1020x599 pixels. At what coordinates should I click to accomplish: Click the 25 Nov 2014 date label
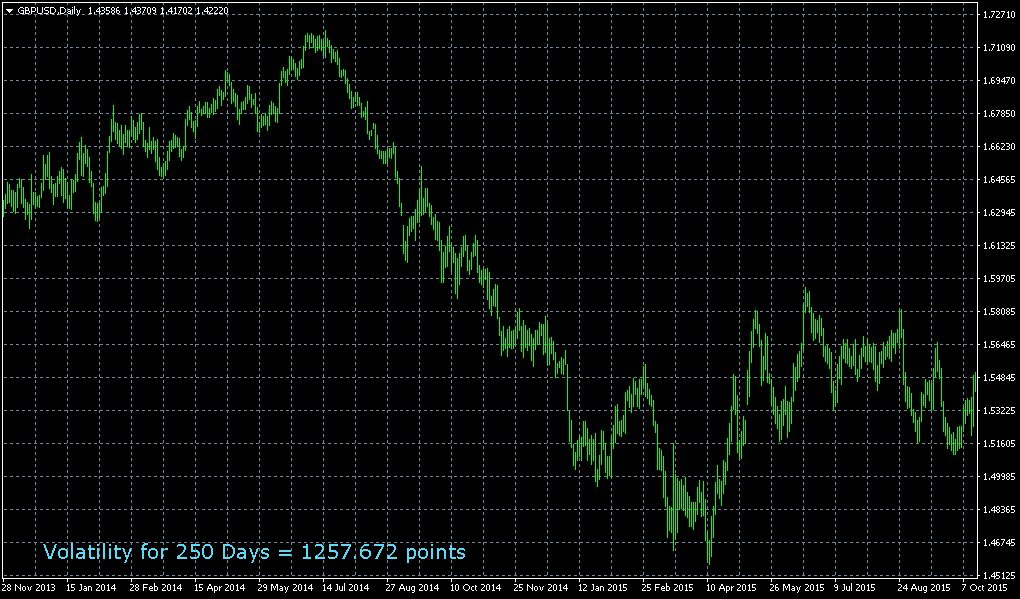[x=541, y=587]
